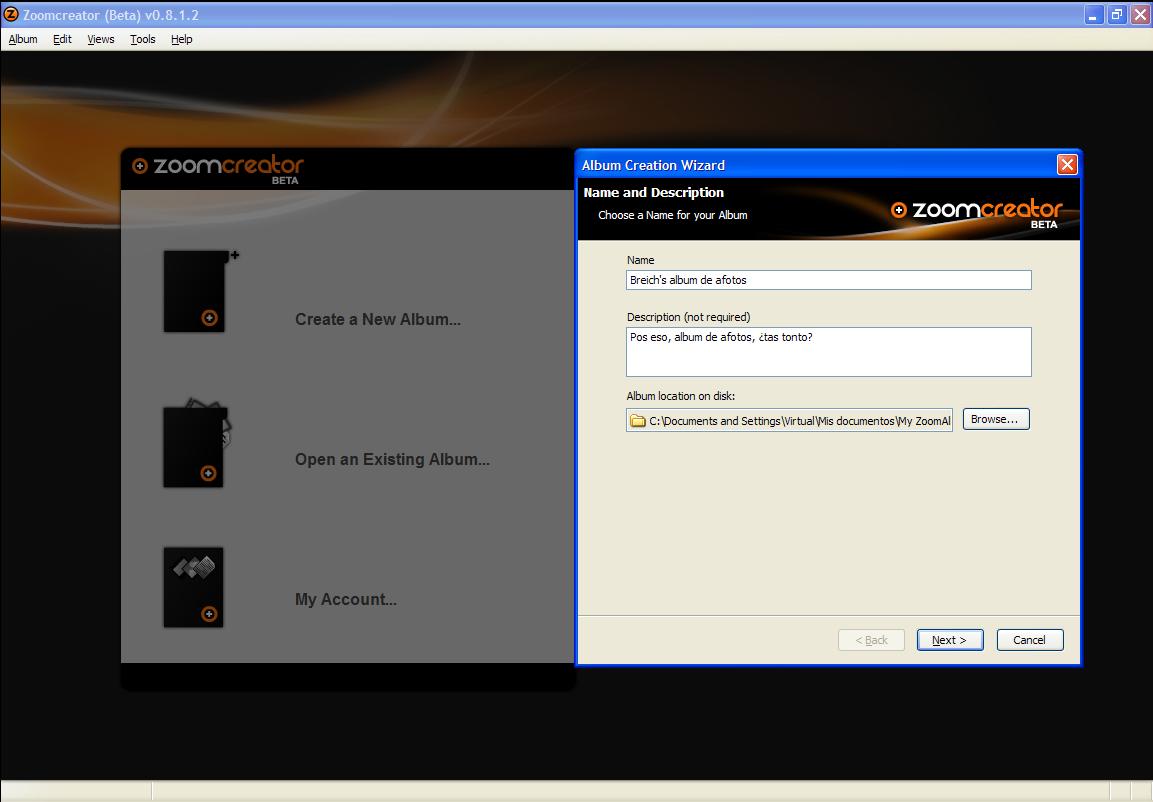The image size is (1153, 802).
Task: Click the Zoomcreator app icon in title bar
Action: [x=11, y=14]
